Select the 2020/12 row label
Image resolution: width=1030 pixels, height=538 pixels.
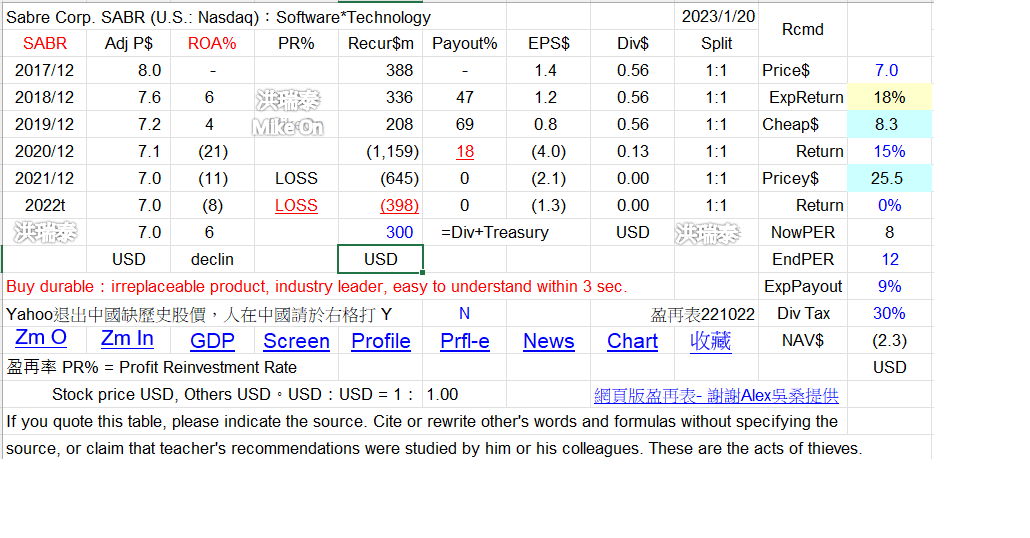coord(44,151)
